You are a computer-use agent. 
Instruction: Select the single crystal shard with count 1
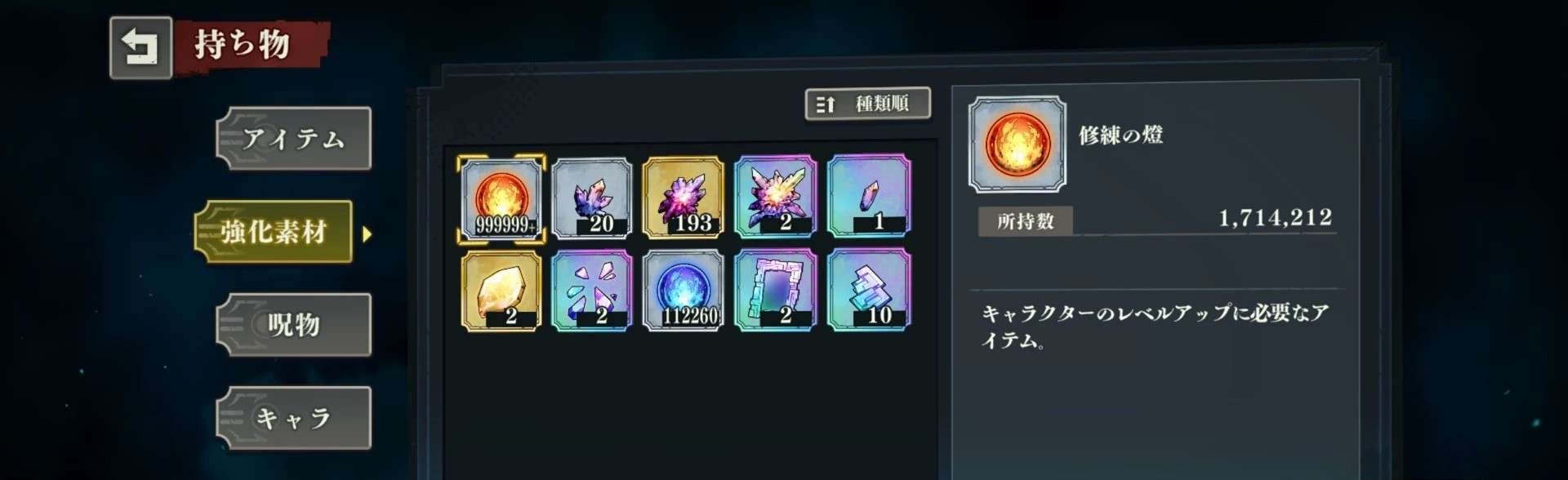pyautogui.click(x=868, y=198)
